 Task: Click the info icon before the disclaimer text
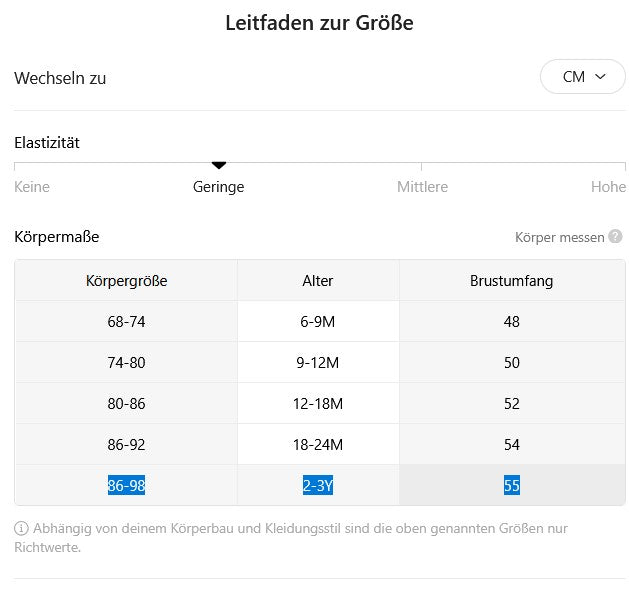(x=21, y=528)
